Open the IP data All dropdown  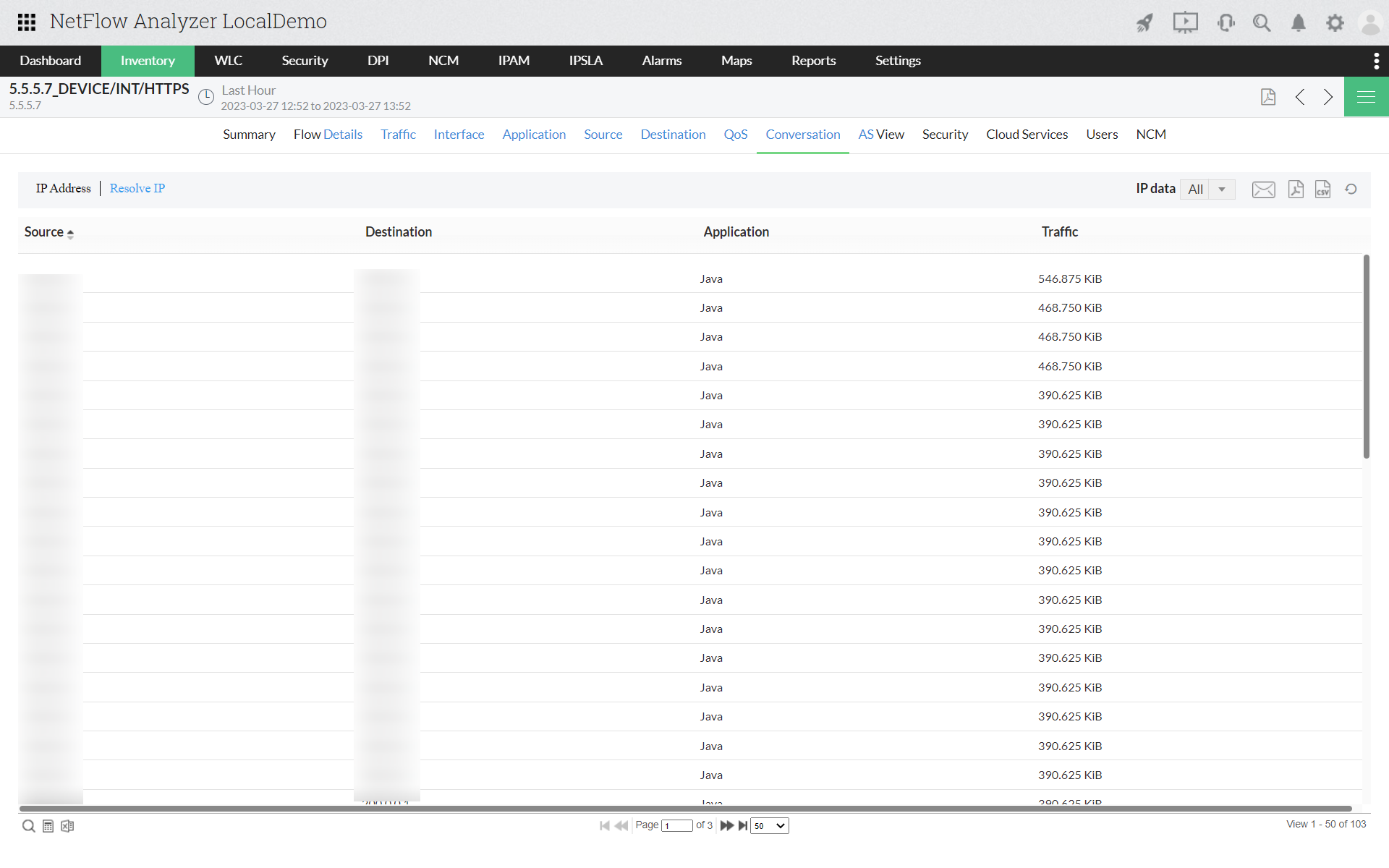(1207, 190)
